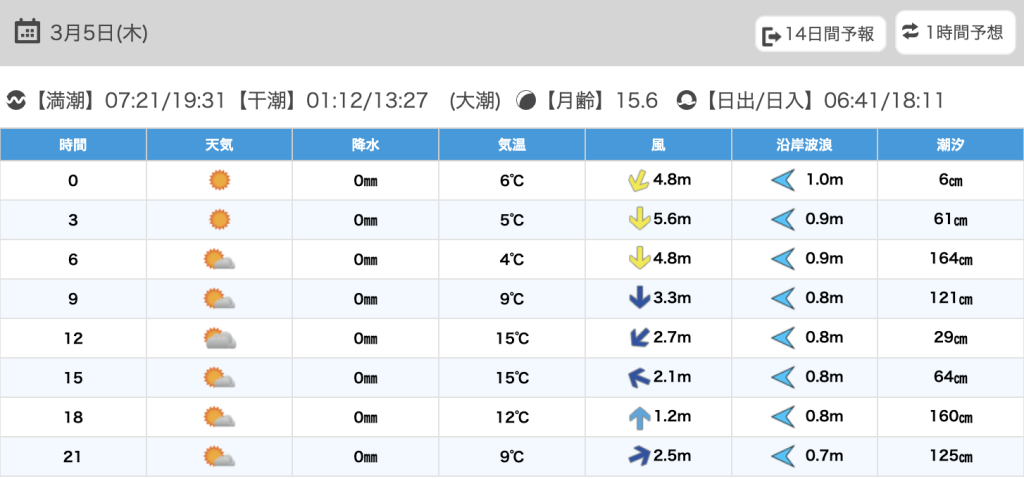Screen dimensions: 1024x479
Task: Click the partly cloudy icon at hour 6
Action: click(219, 260)
